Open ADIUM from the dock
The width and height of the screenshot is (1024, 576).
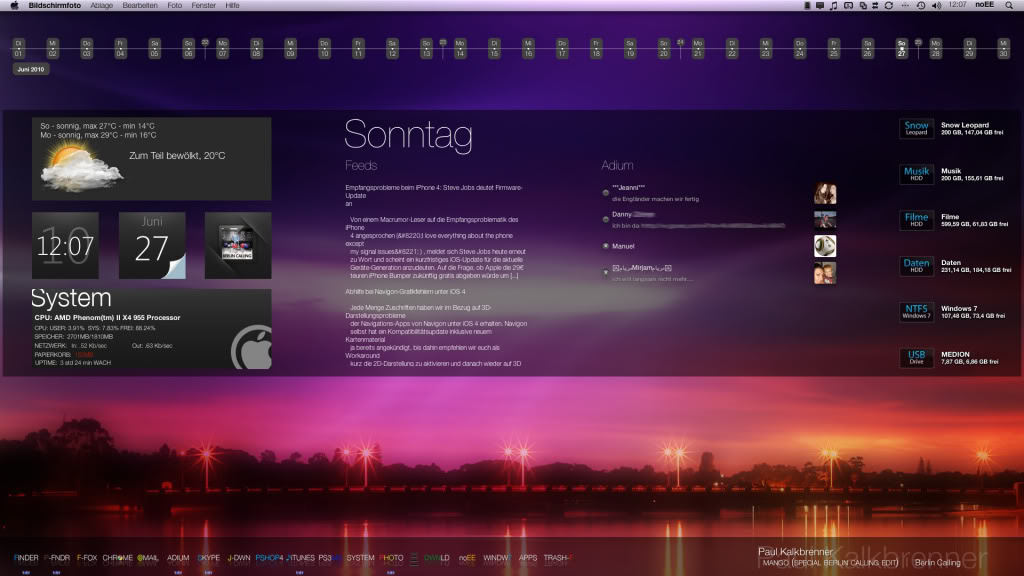pyautogui.click(x=178, y=558)
